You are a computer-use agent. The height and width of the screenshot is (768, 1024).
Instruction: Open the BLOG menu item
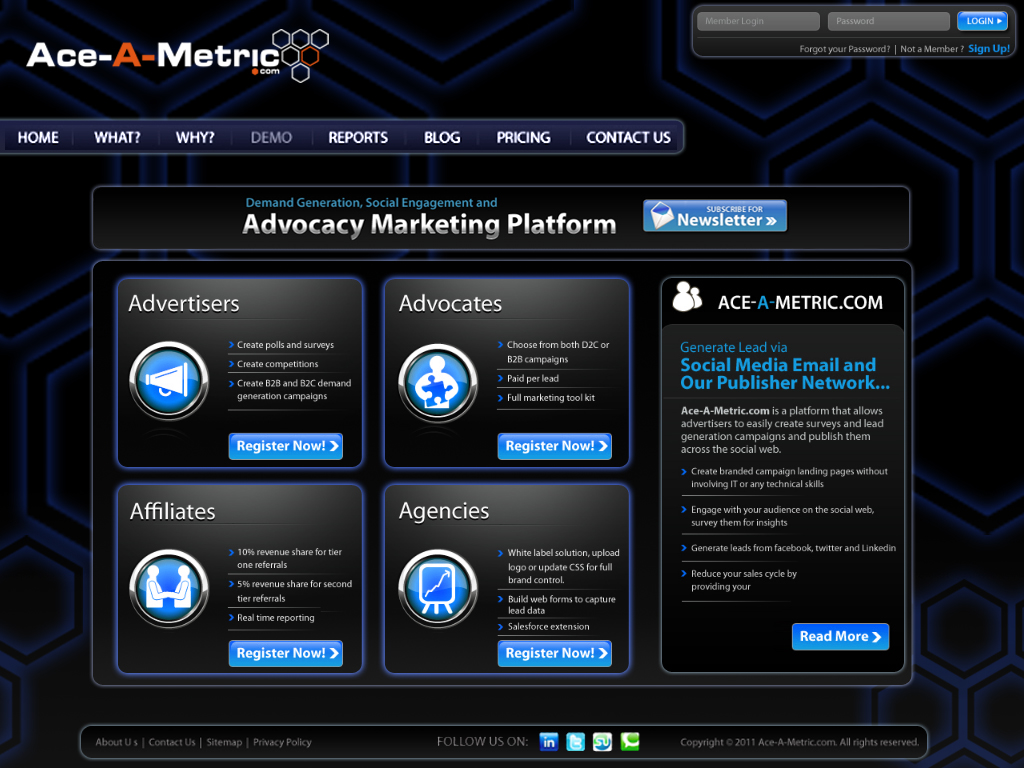442,138
